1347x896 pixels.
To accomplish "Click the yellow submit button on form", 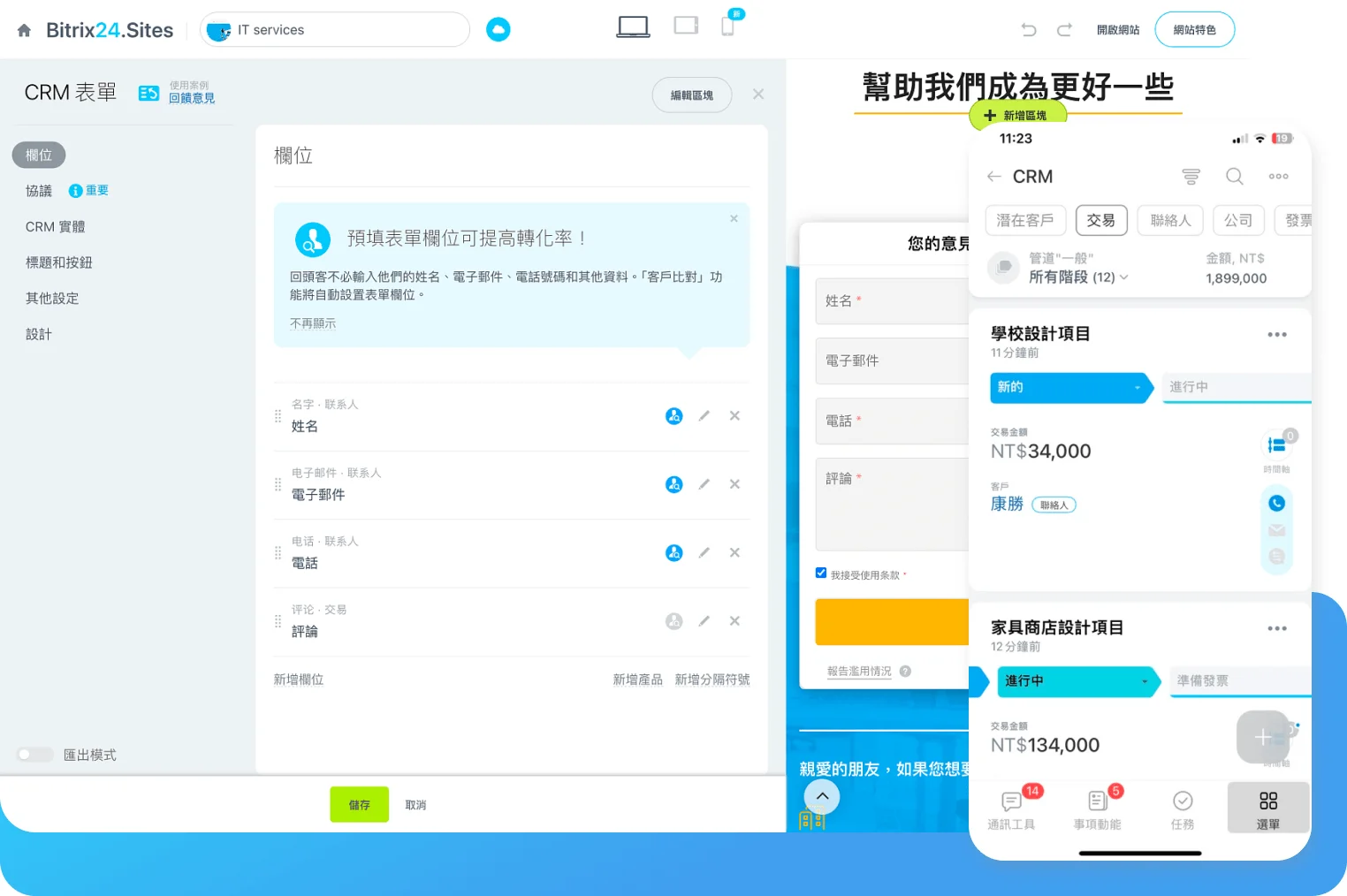I will point(892,622).
